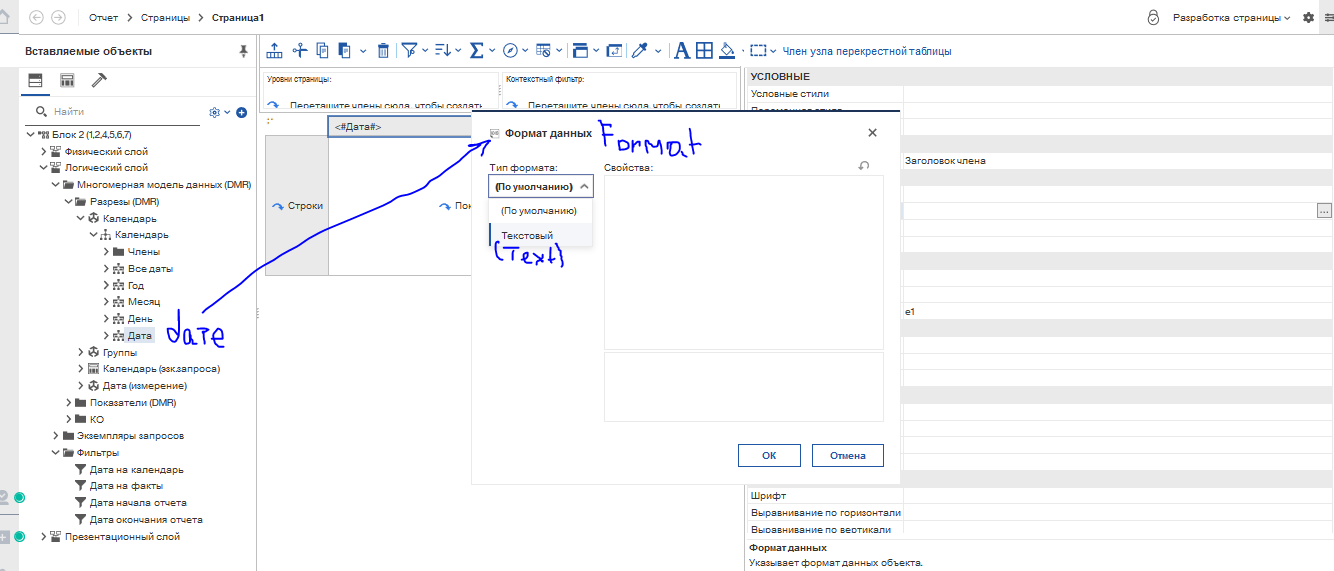Select the Дата начала отчета filter

[138, 502]
